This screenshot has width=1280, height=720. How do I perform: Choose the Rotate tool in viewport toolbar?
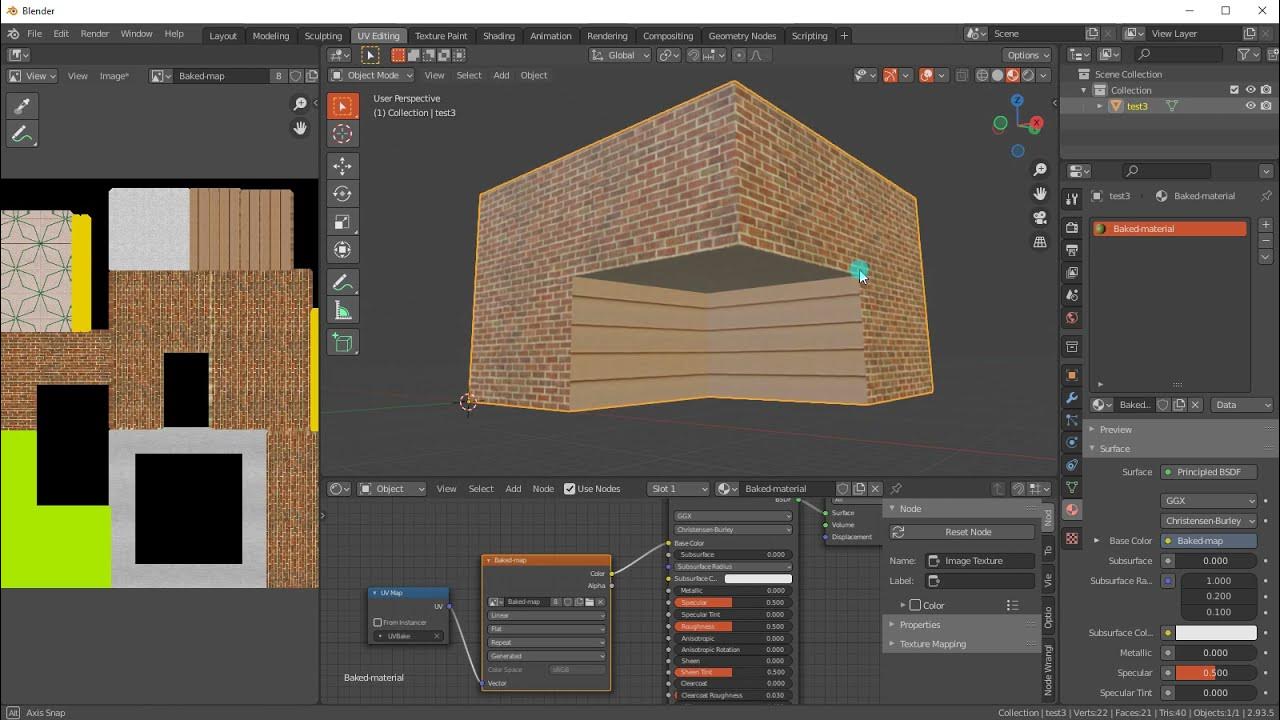click(342, 194)
